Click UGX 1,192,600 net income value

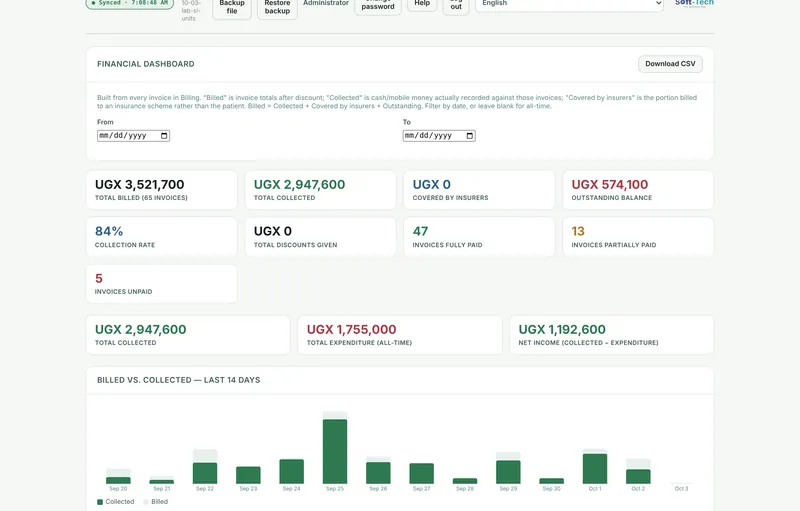pyautogui.click(x=562, y=329)
